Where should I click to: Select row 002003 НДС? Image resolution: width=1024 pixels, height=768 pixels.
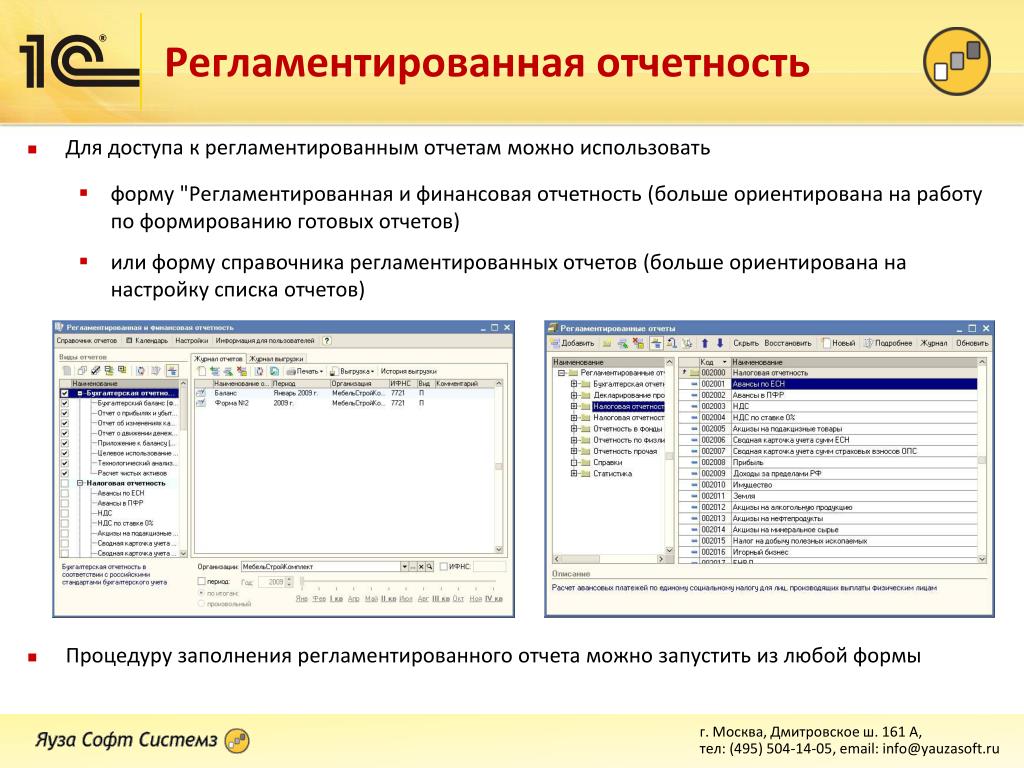(829, 406)
